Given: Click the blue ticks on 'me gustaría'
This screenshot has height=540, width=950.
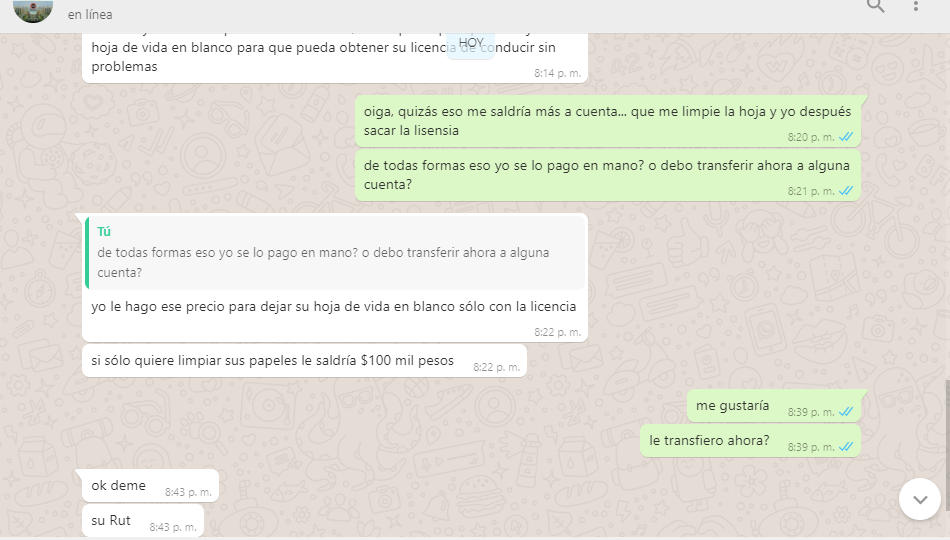Looking at the screenshot, I should [846, 412].
